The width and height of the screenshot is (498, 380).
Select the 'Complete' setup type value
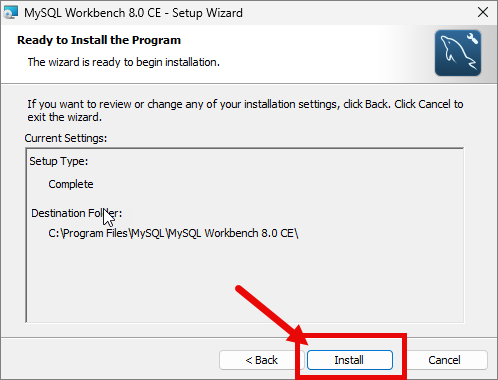pyautogui.click(x=71, y=184)
